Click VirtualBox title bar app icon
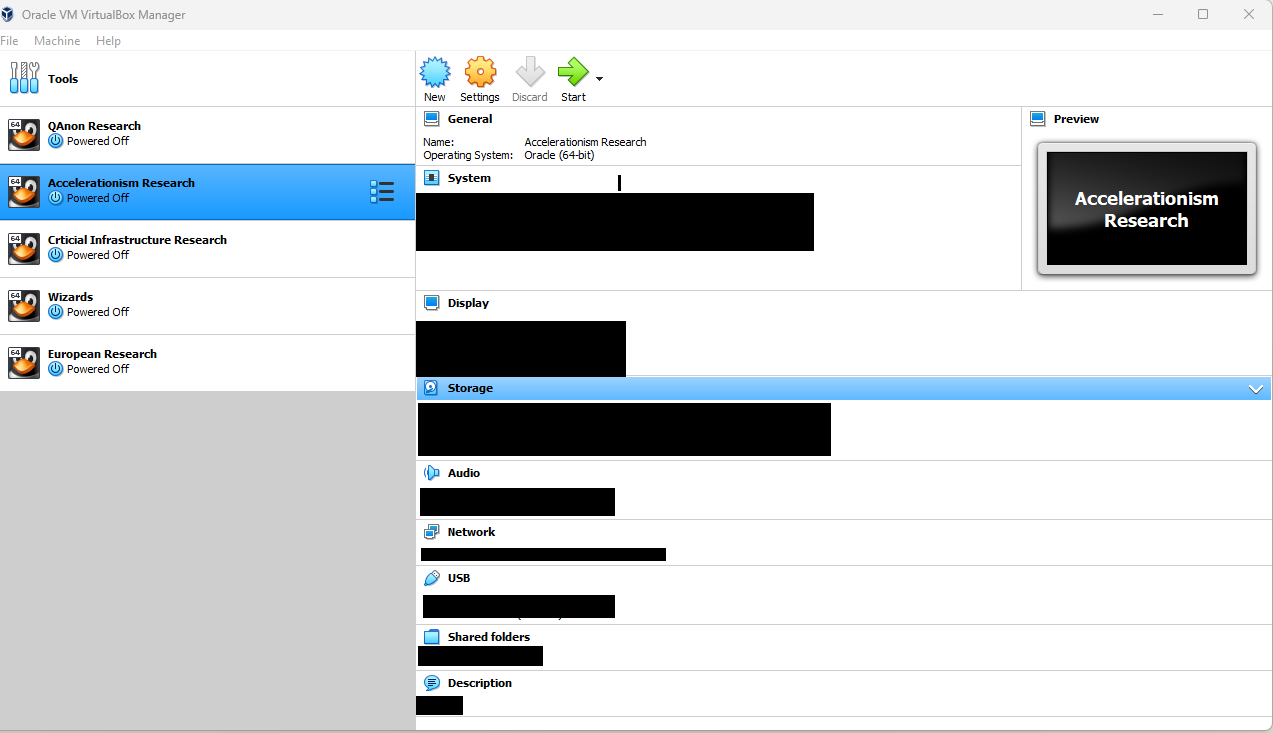The height and width of the screenshot is (733, 1273). coord(8,14)
